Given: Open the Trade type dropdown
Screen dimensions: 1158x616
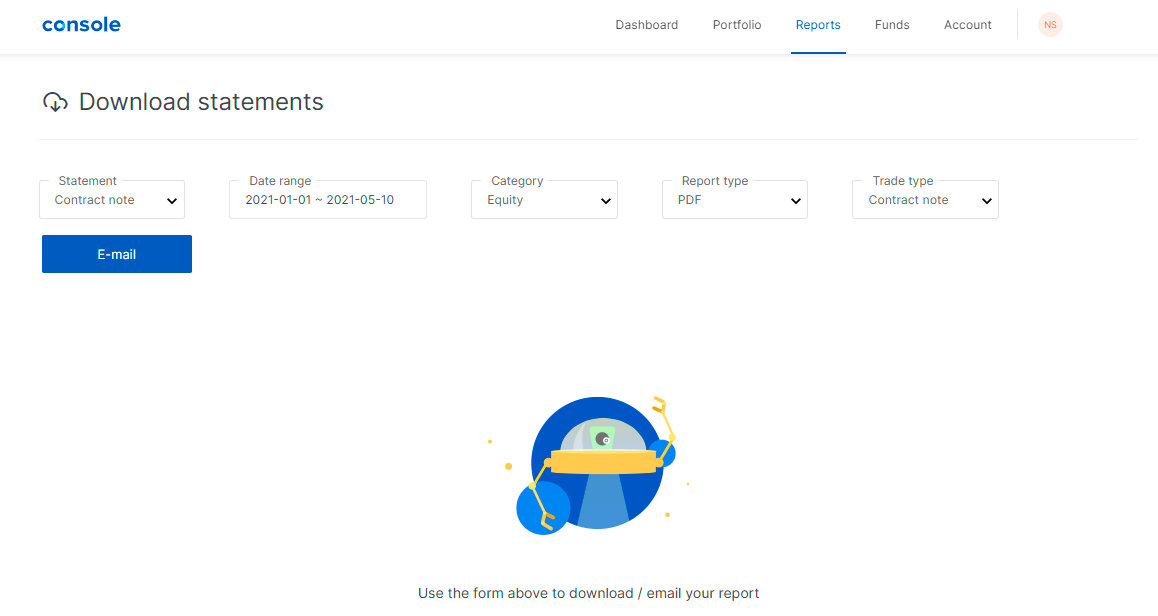Looking at the screenshot, I should pos(925,199).
